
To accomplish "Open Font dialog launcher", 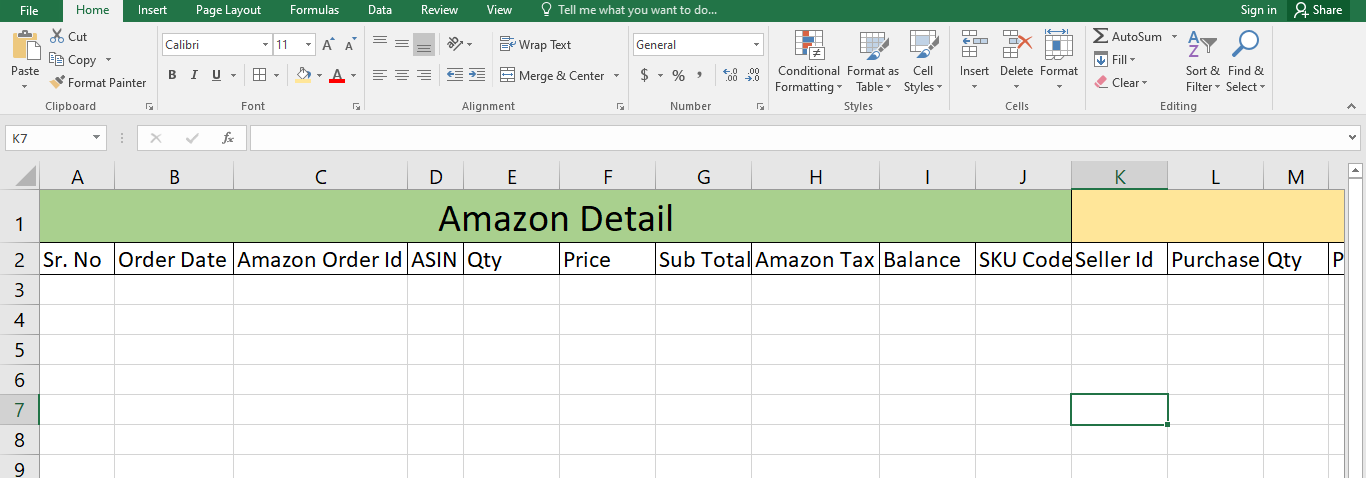I will 355,106.
